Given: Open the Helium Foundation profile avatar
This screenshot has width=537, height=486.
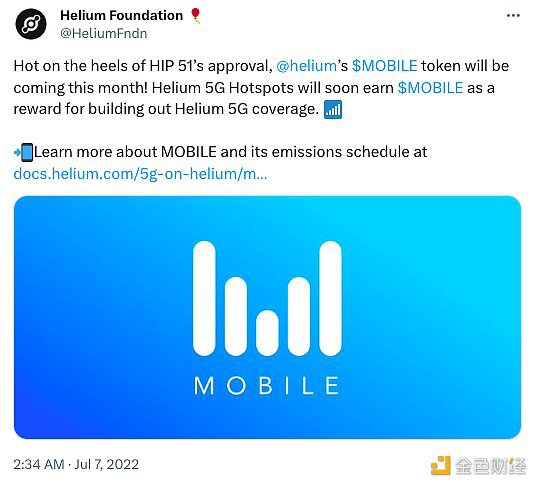Looking at the screenshot, I should pos(31,24).
